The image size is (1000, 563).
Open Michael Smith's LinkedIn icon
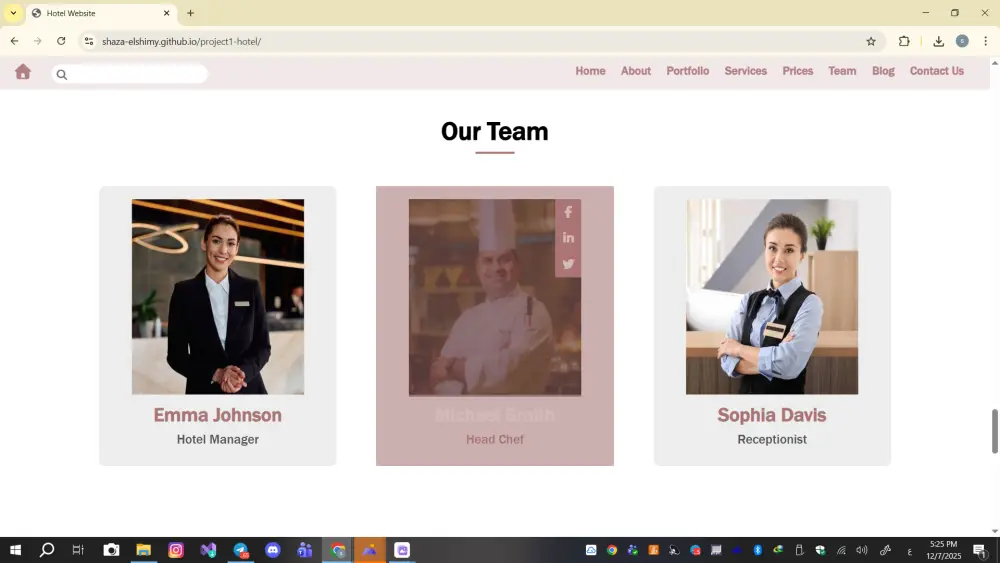(568, 238)
